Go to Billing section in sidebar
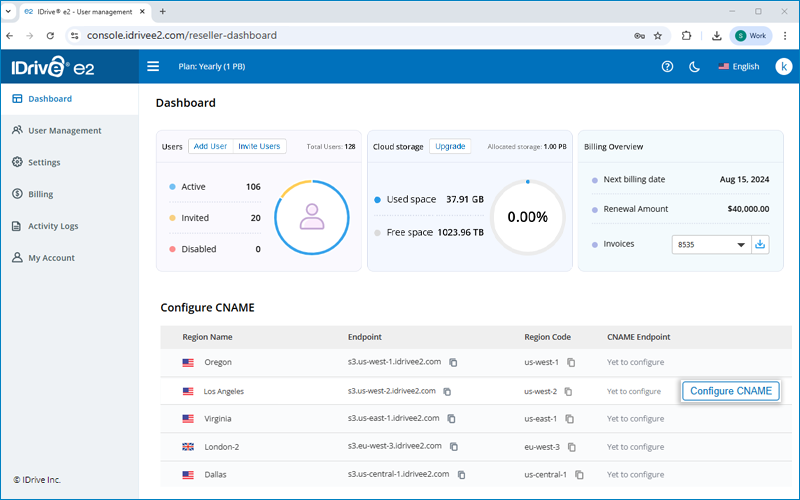 point(40,194)
